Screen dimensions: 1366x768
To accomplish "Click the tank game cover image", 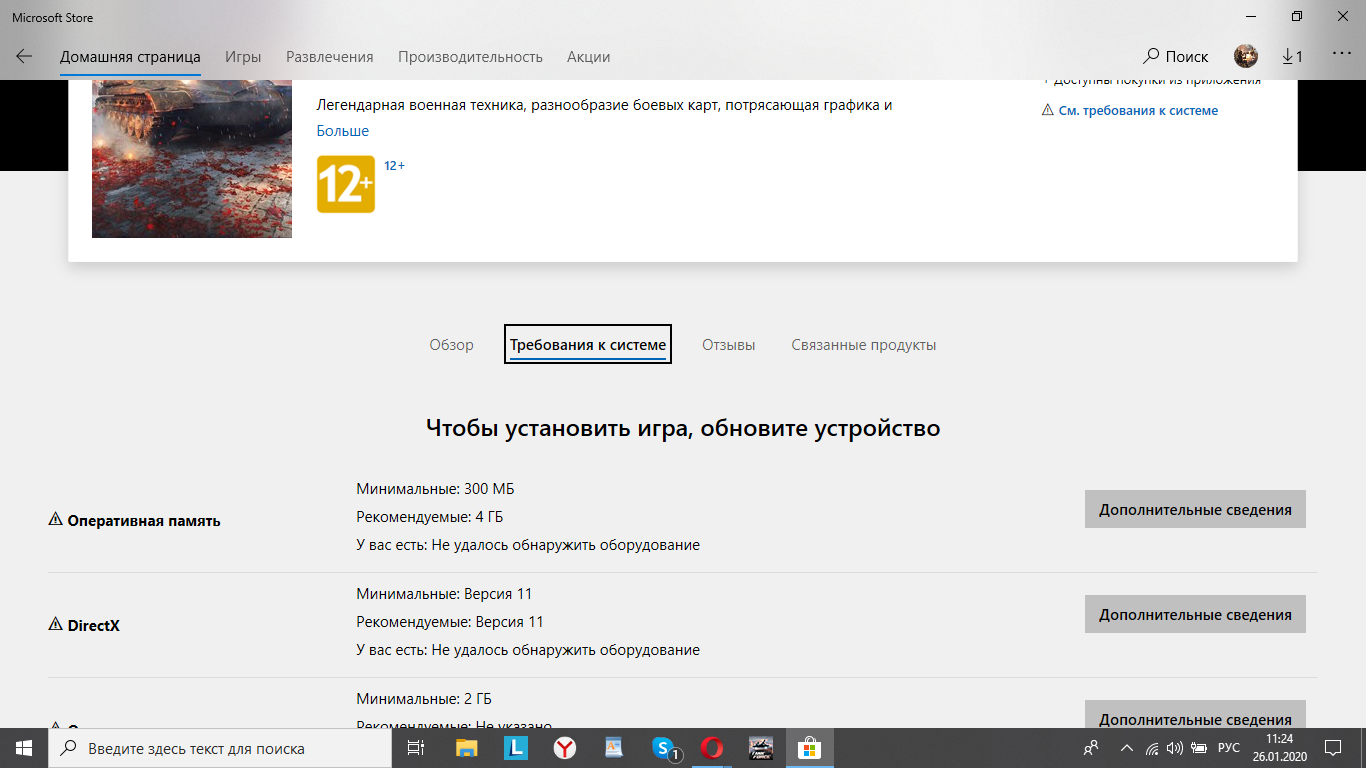I will 192,159.
